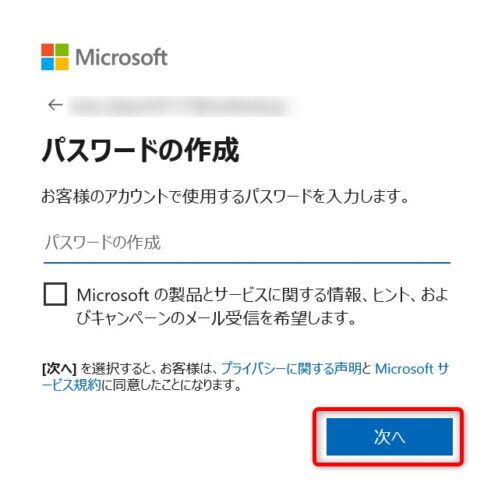The height and width of the screenshot is (500, 491).
Task: Click the green square of the Microsoft logo
Action: [x=62, y=50]
